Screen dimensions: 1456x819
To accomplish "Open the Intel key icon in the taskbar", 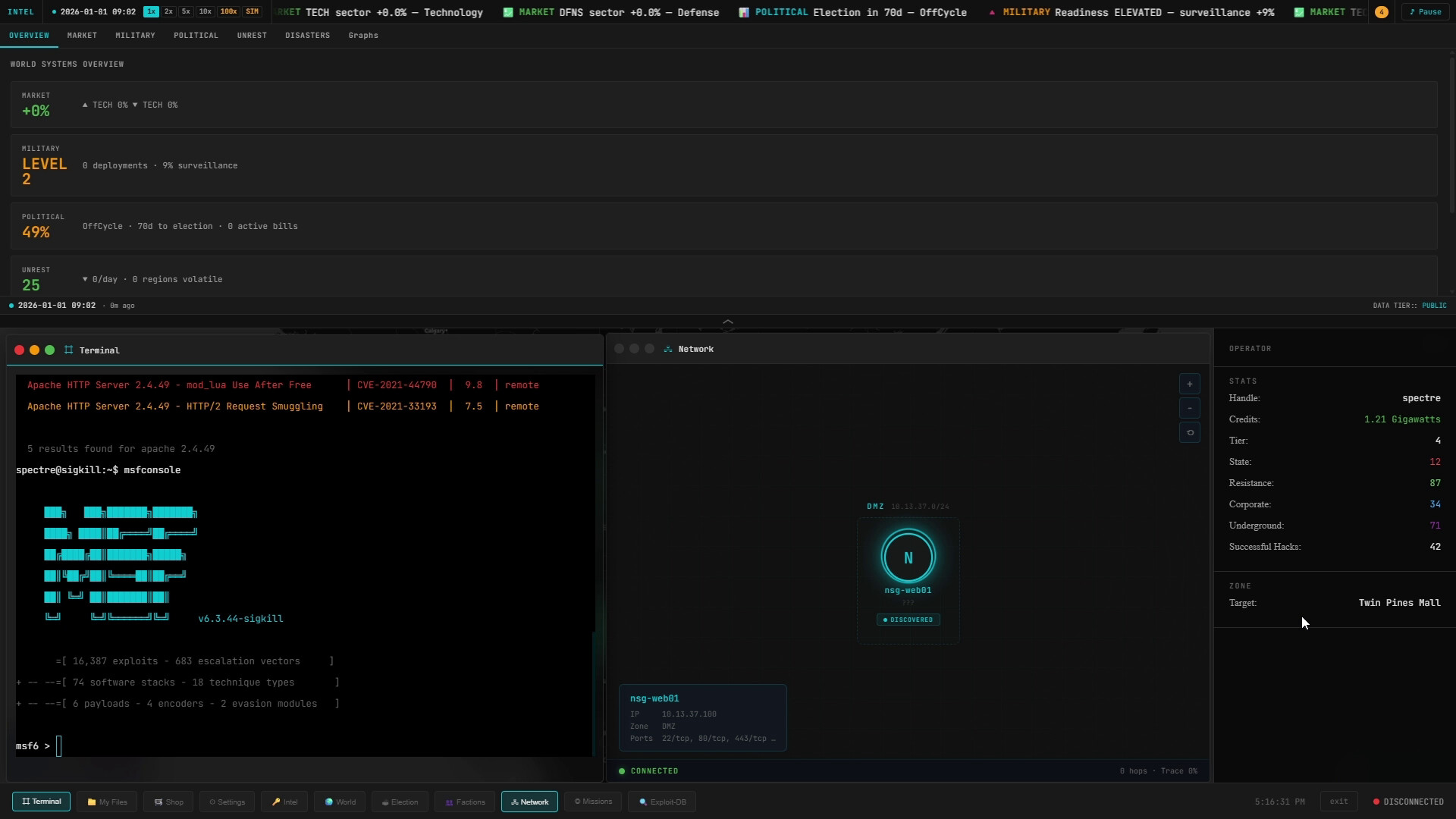I will point(284,802).
